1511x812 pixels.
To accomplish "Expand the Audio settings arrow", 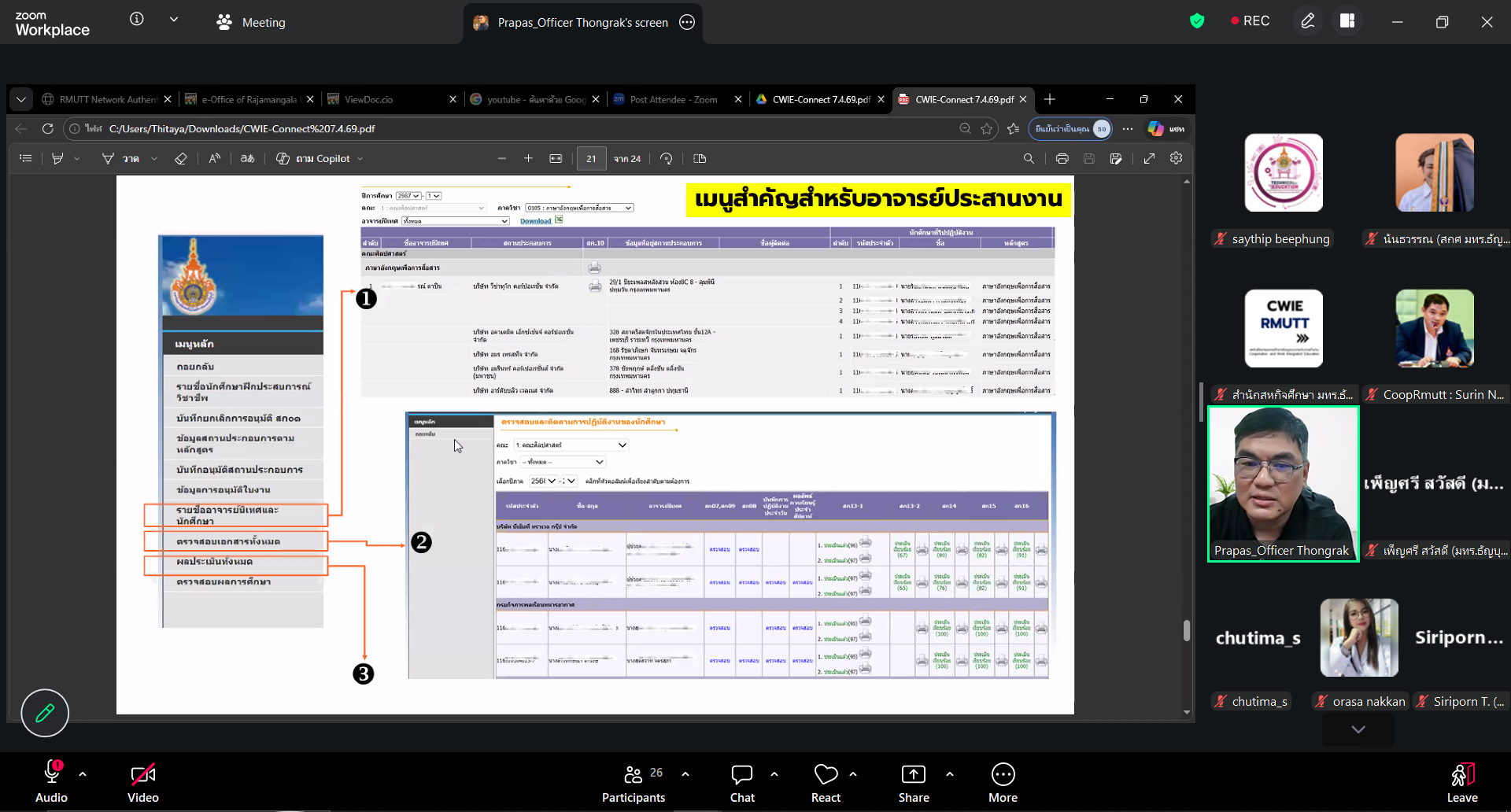I will [83, 774].
